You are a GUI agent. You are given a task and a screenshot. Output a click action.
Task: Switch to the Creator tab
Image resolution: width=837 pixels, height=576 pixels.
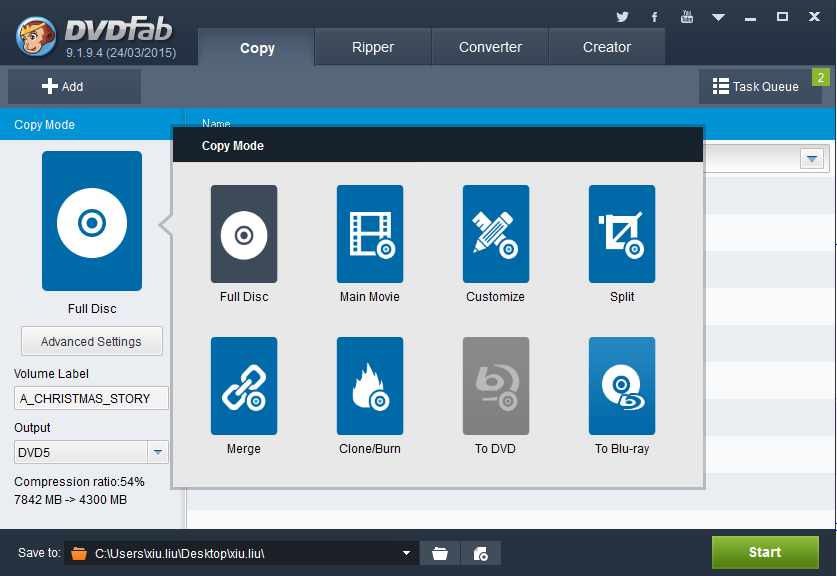(607, 48)
